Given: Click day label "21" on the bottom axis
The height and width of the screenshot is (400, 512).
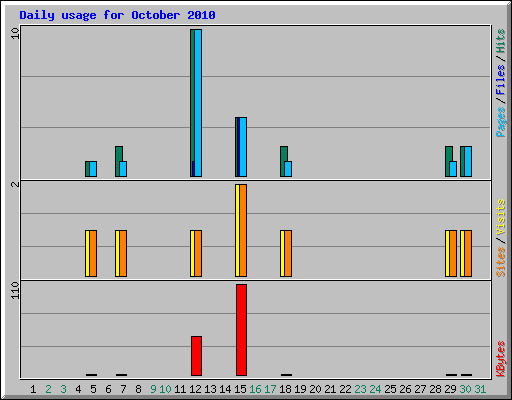Looking at the screenshot, I should [x=330, y=389].
